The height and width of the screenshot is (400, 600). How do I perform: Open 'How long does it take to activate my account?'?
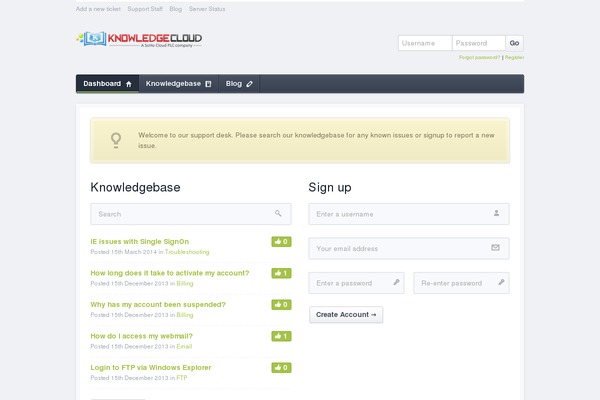tap(170, 273)
